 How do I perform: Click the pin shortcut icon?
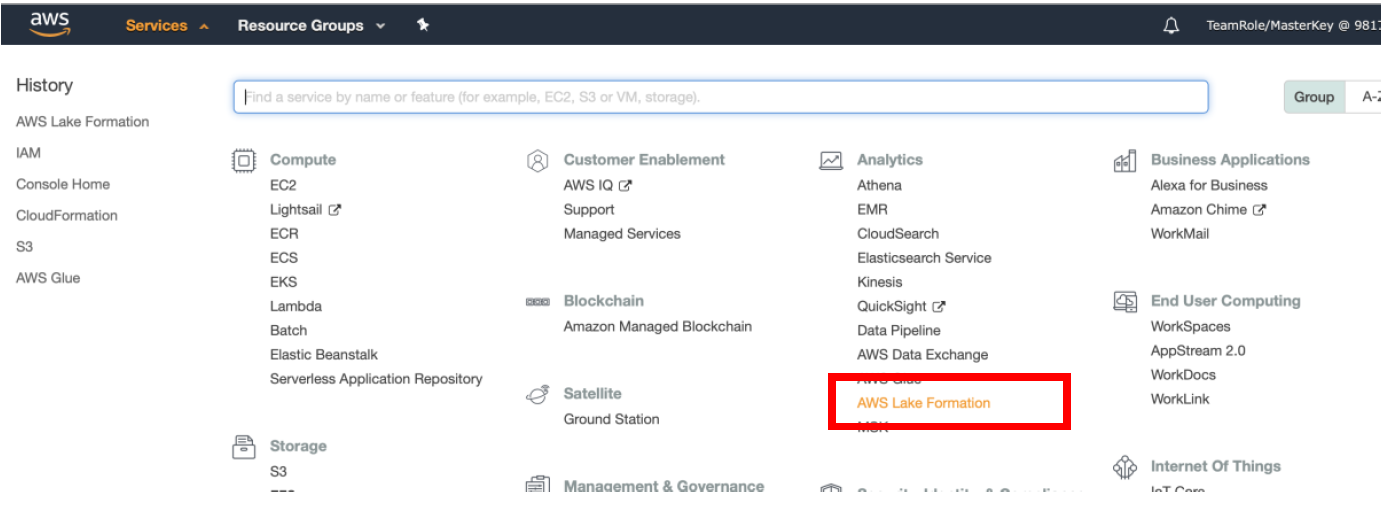[423, 25]
